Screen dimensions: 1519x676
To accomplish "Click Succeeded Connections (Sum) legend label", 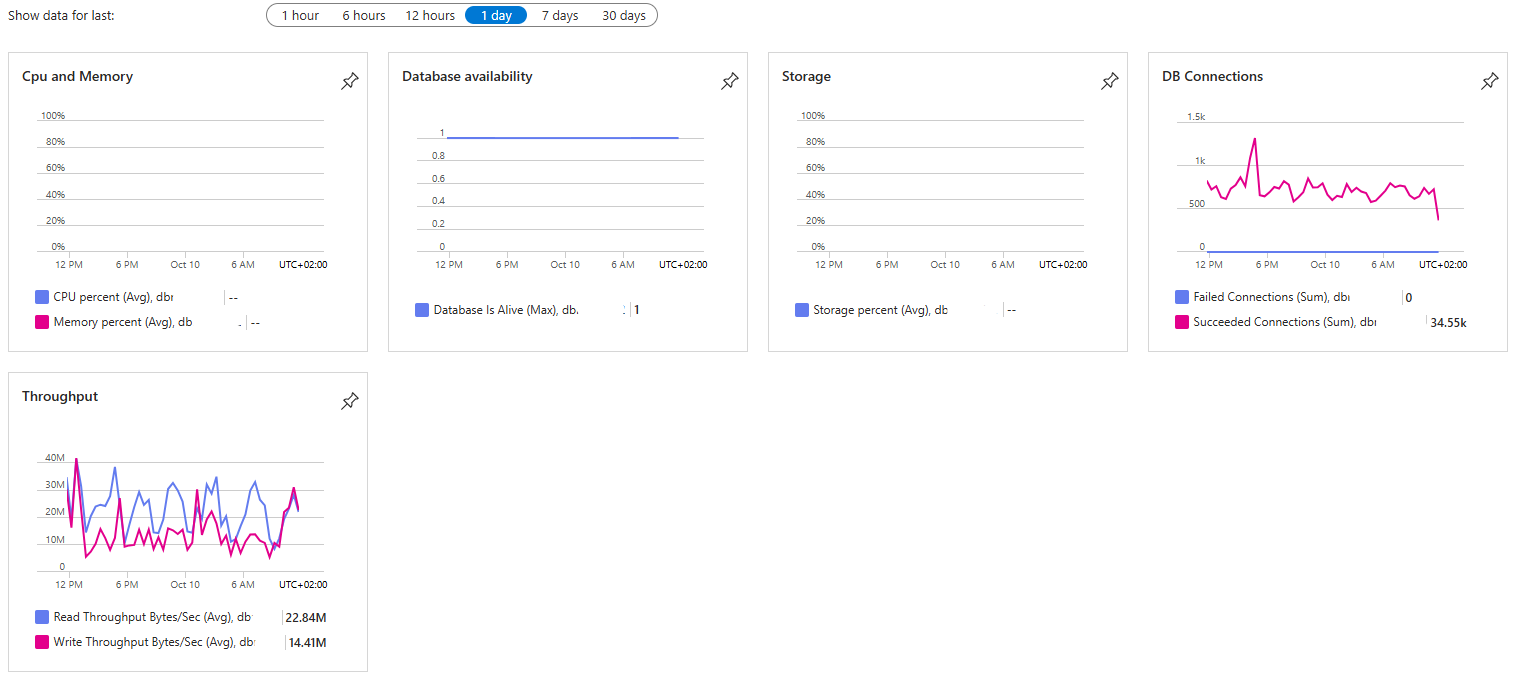I will click(x=1285, y=322).
